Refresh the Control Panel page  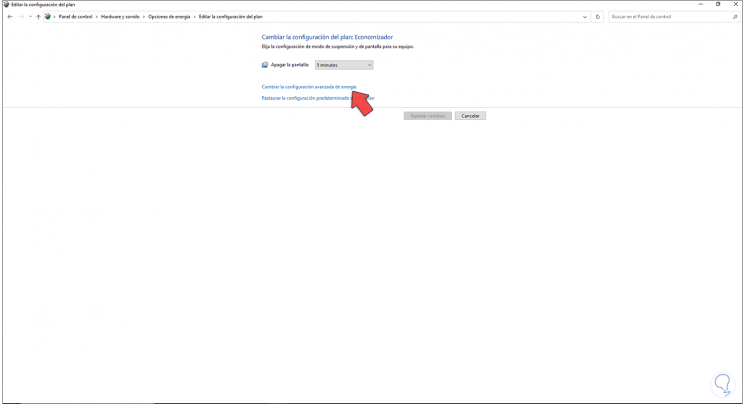pos(598,17)
